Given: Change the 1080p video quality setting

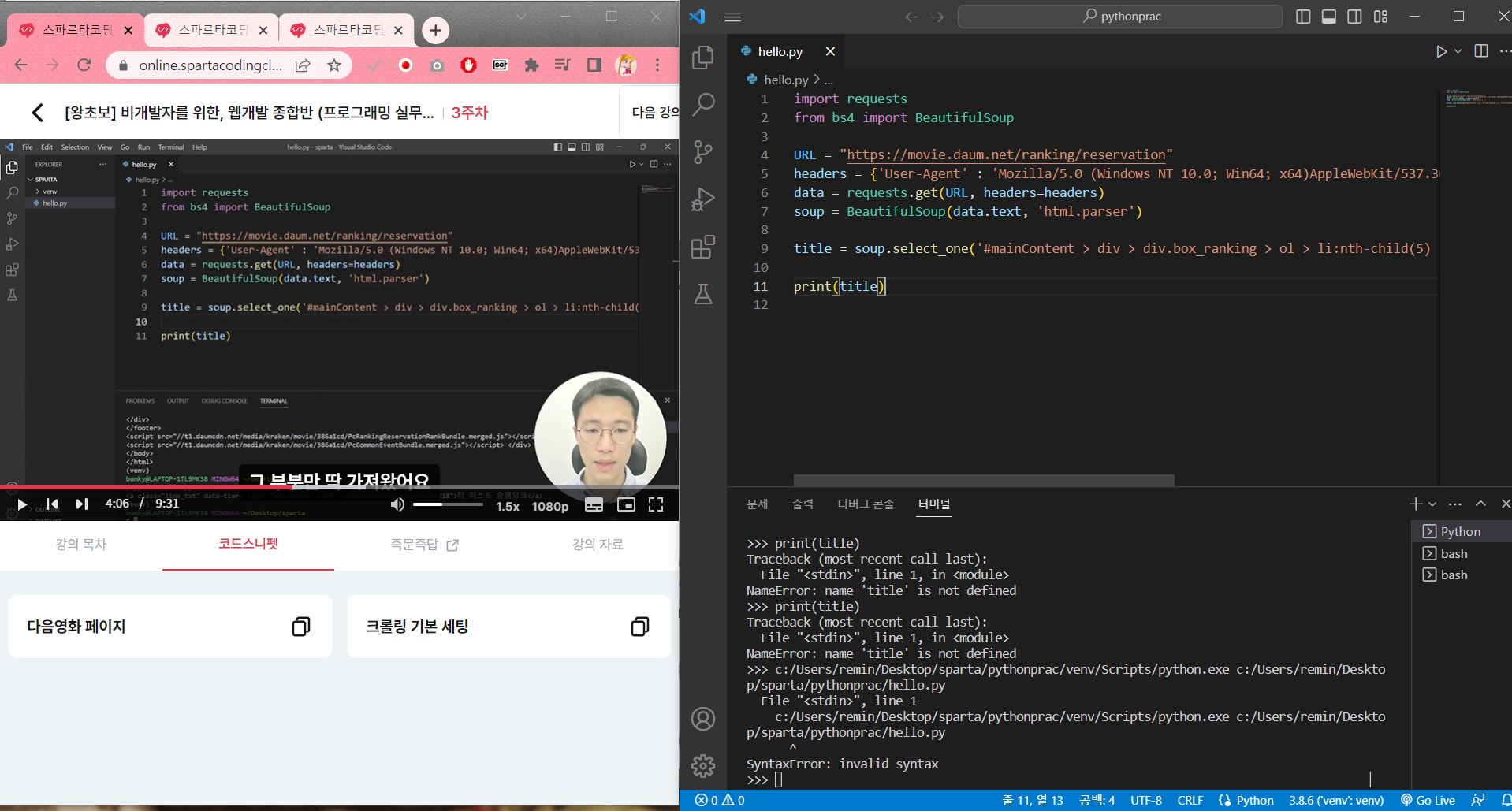Looking at the screenshot, I should (550, 506).
